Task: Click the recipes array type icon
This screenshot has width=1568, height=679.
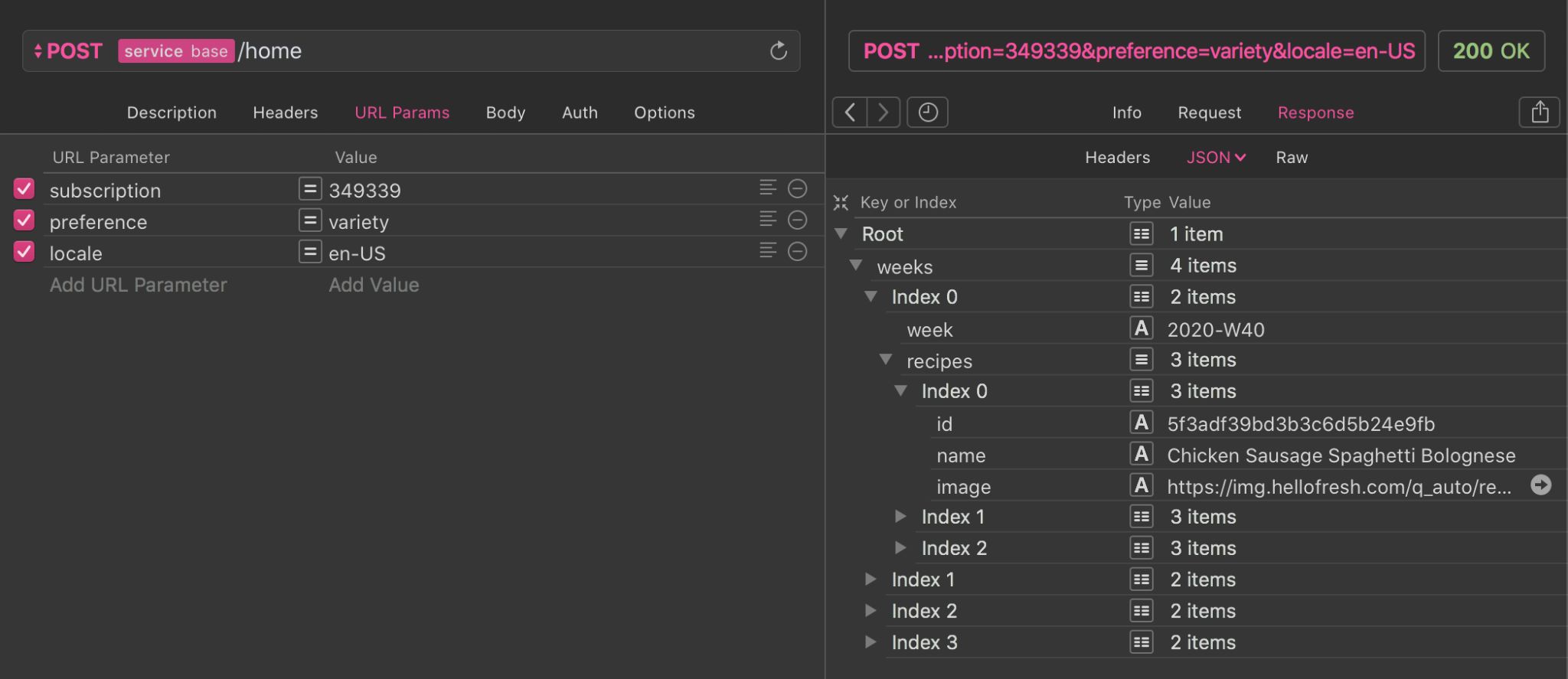Action: [1142, 359]
